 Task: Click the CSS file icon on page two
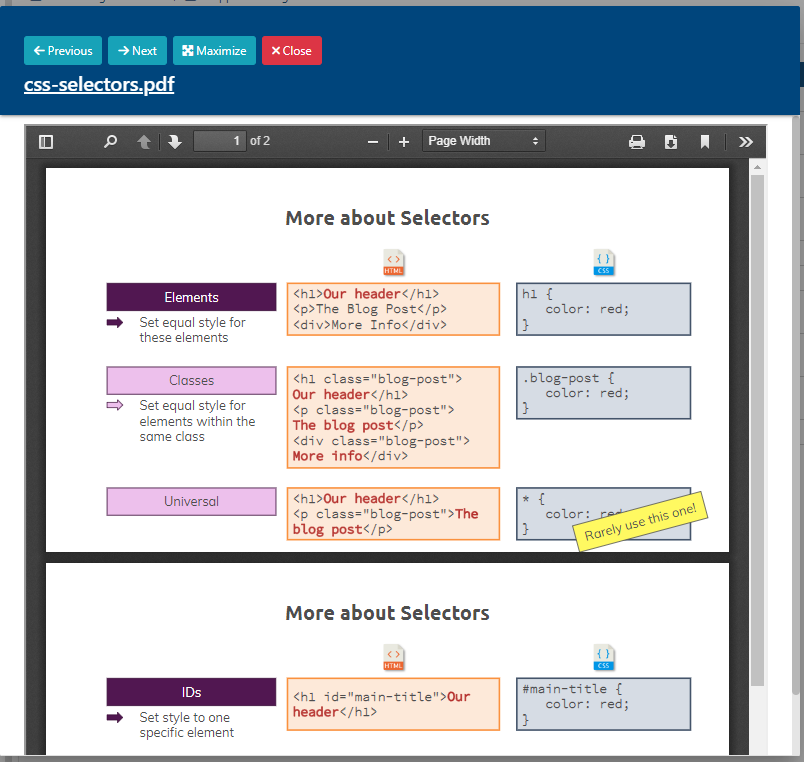(604, 657)
